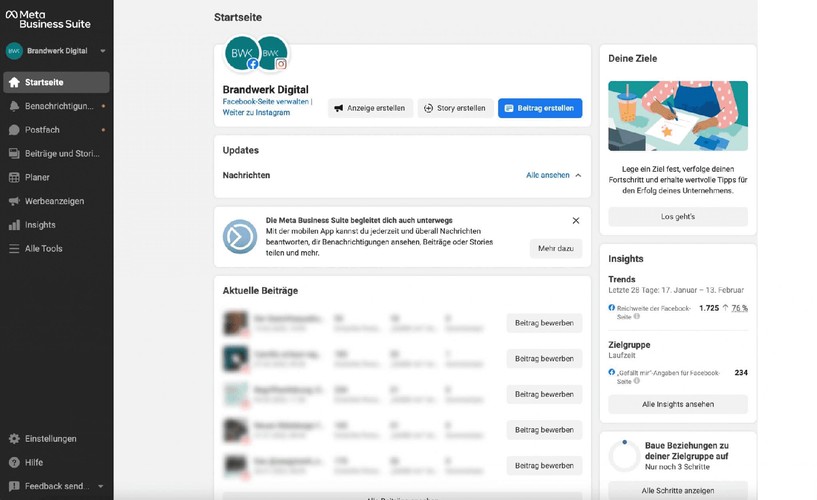This screenshot has height=500, width=817.
Task: Click the audience progress ring indicator
Action: (x=624, y=456)
